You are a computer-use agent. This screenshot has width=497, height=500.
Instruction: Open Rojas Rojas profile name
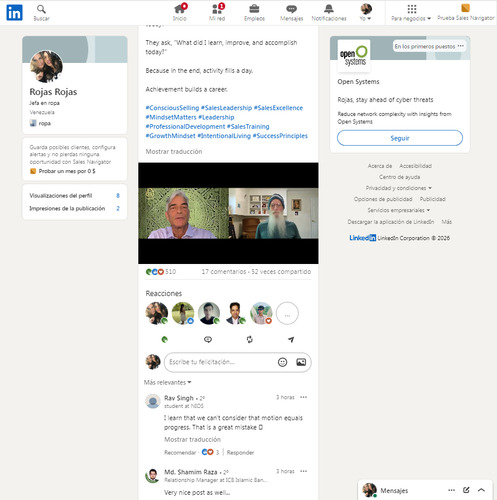coord(53,92)
